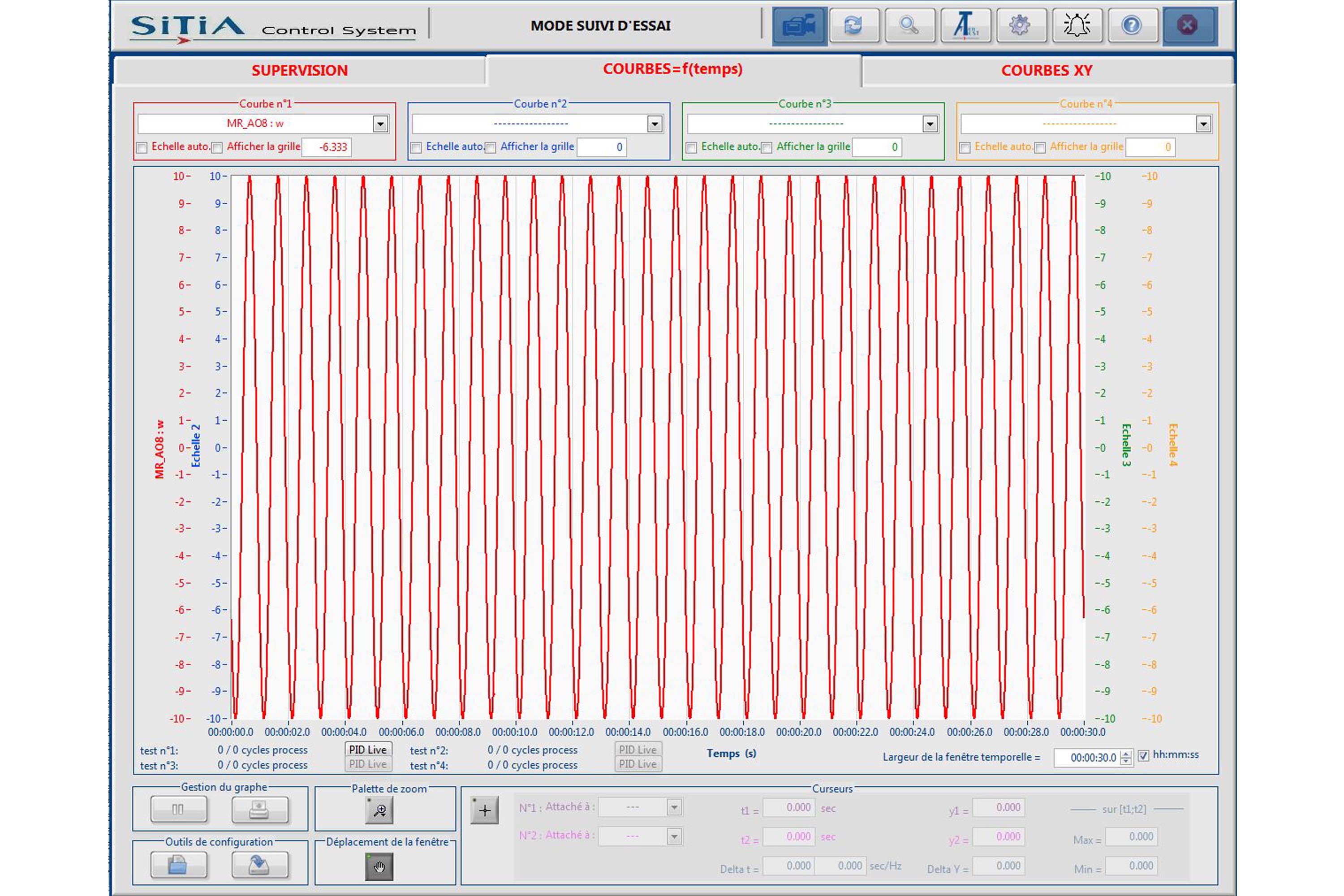Save configuration using download tray icon
Image resolution: width=1344 pixels, height=896 pixels.
[259, 865]
